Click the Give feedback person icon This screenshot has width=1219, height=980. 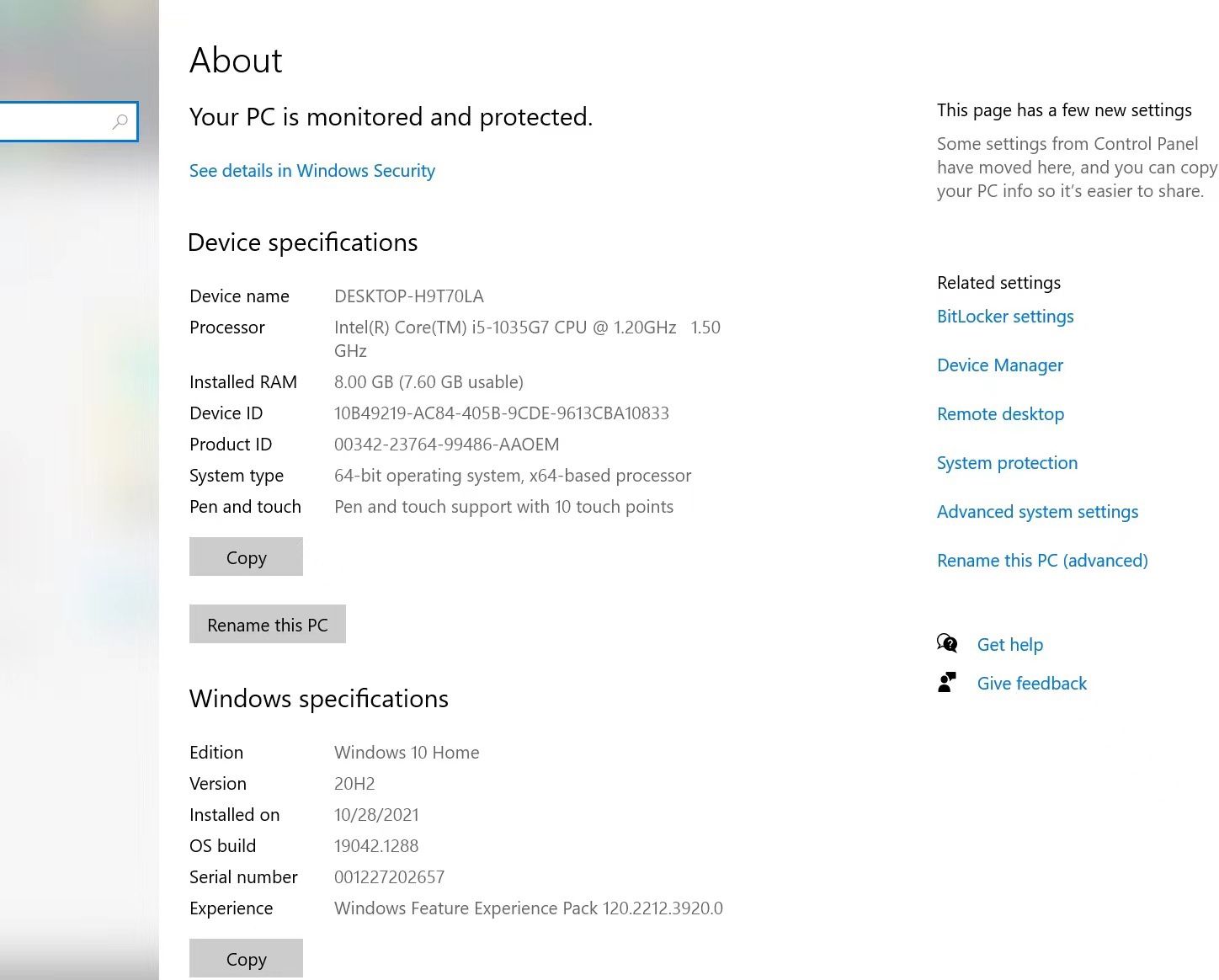[x=948, y=682]
